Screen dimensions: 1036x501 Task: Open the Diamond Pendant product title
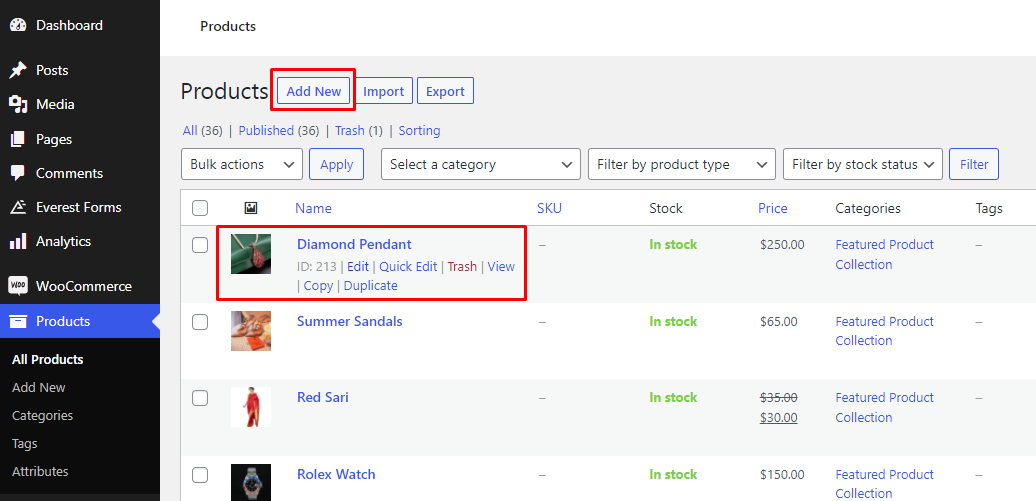[354, 245]
